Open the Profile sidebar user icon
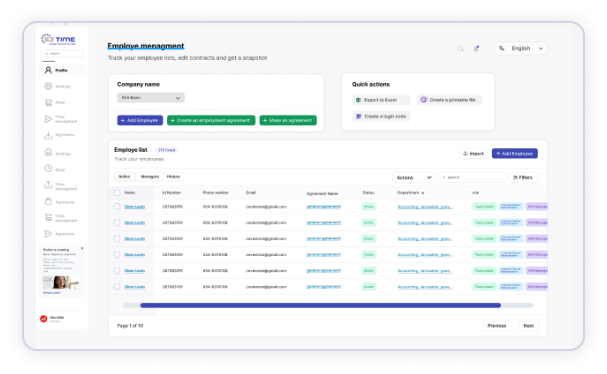Screen dimensions: 607x374 pos(48,70)
